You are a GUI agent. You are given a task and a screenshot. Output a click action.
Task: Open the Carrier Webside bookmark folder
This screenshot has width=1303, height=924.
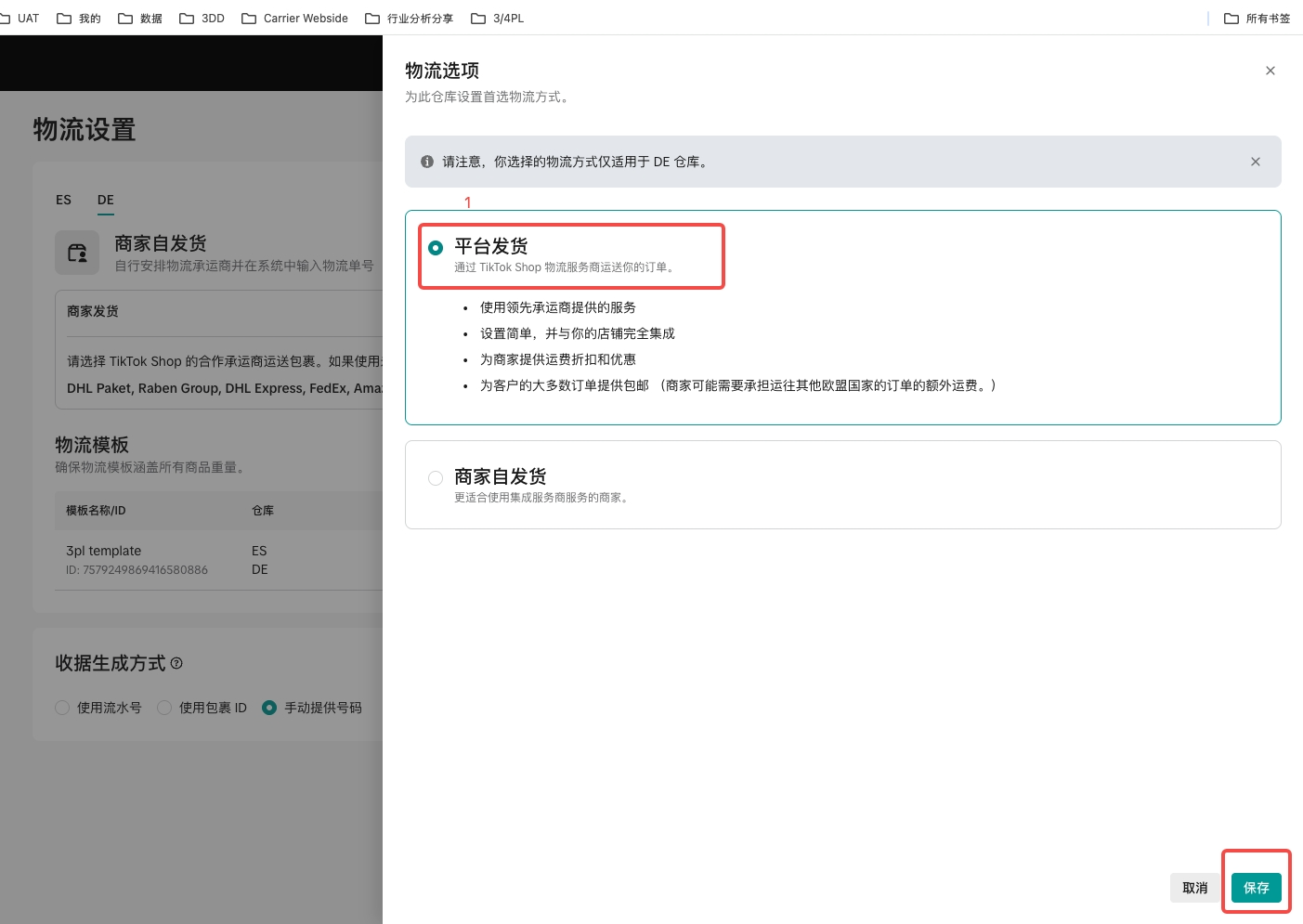click(x=294, y=19)
